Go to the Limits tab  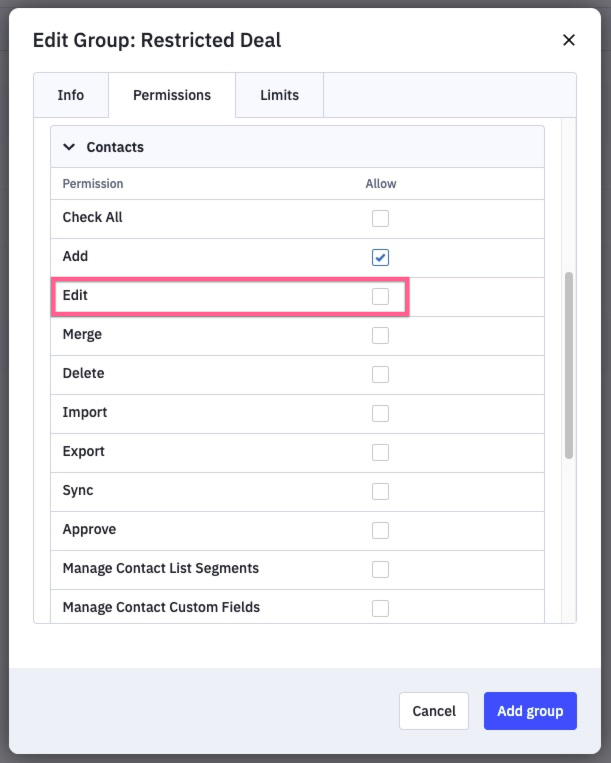coord(279,95)
